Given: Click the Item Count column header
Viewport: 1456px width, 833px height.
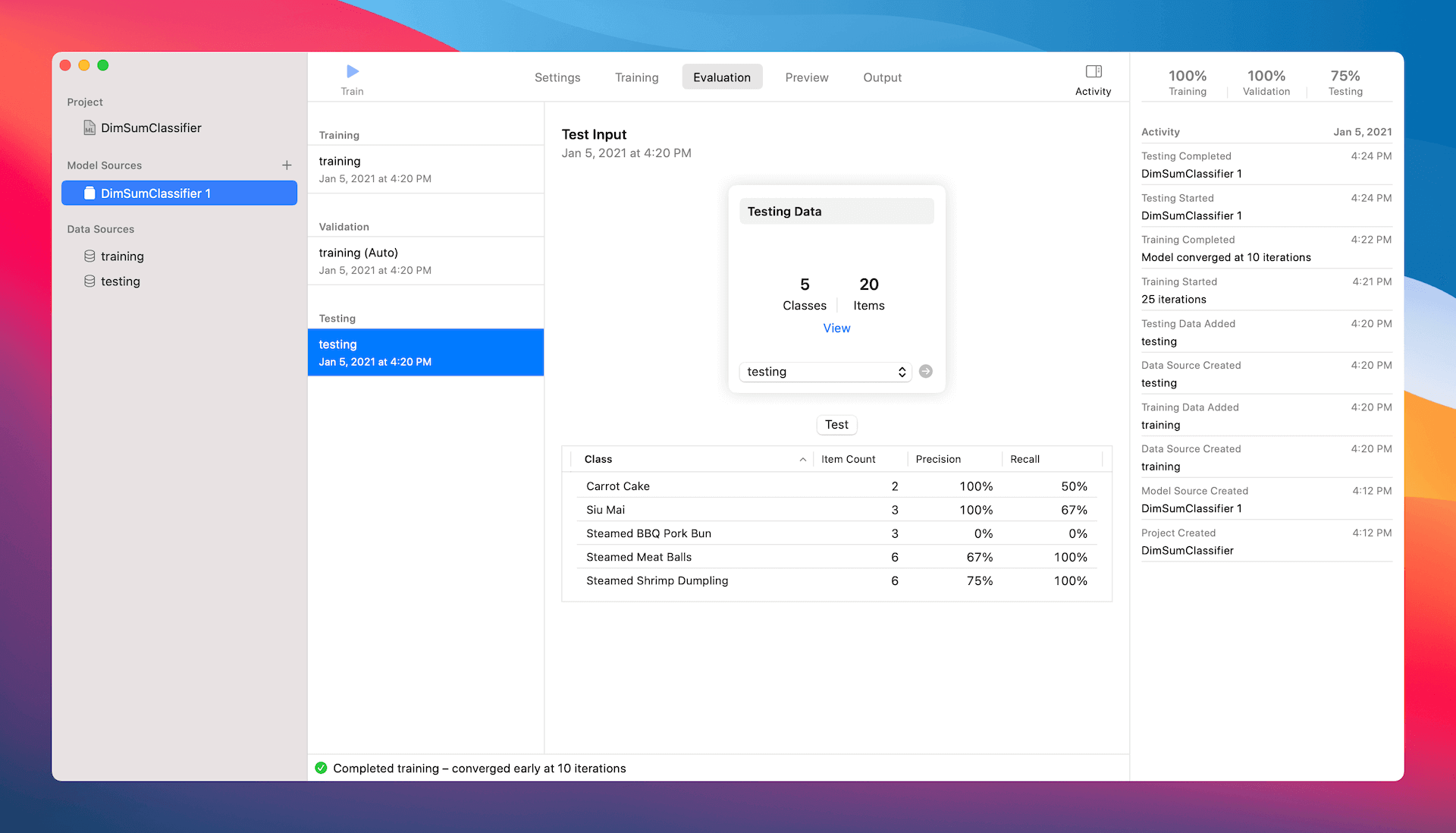Looking at the screenshot, I should pyautogui.click(x=848, y=460).
